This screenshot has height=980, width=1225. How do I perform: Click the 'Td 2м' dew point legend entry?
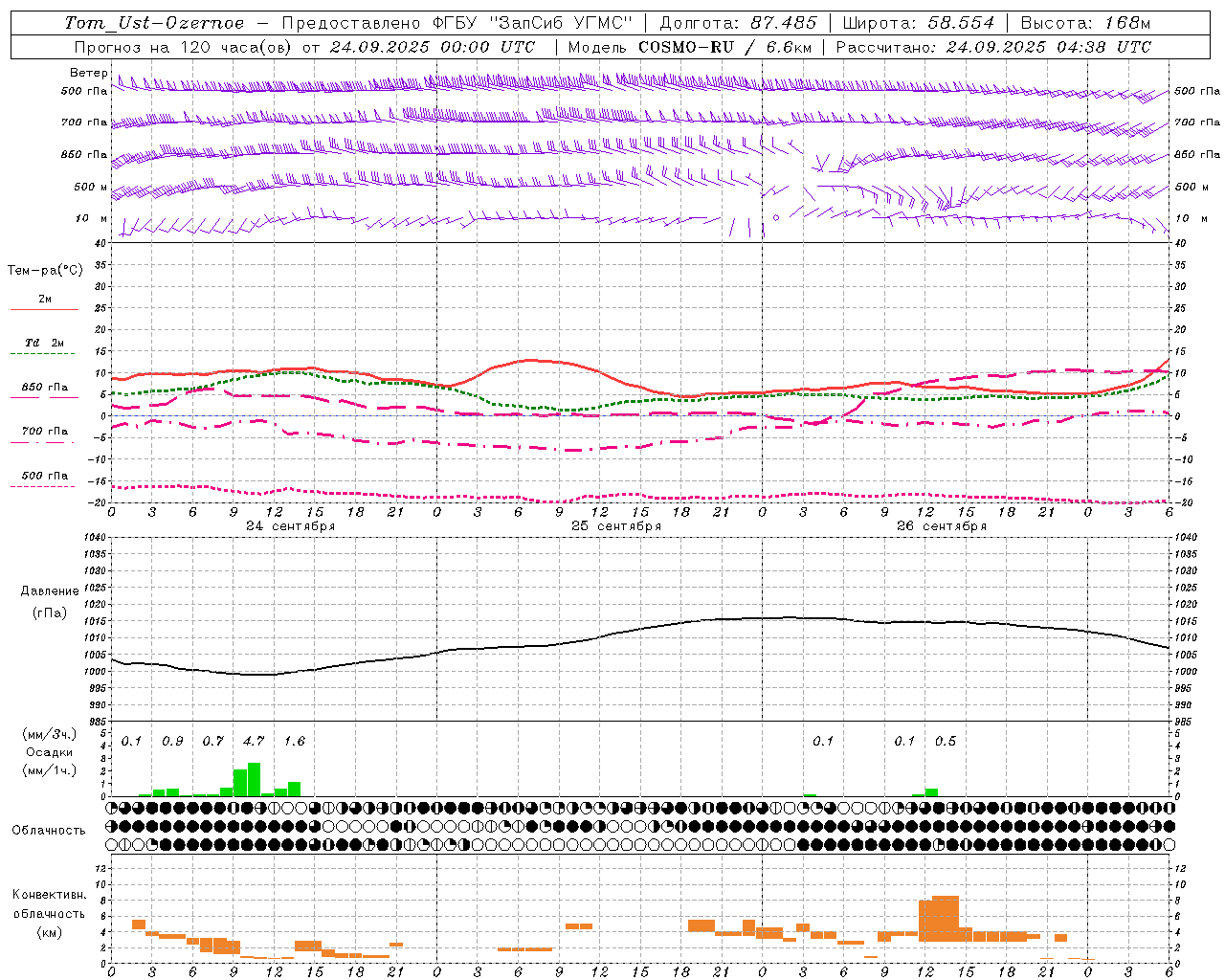45,343
